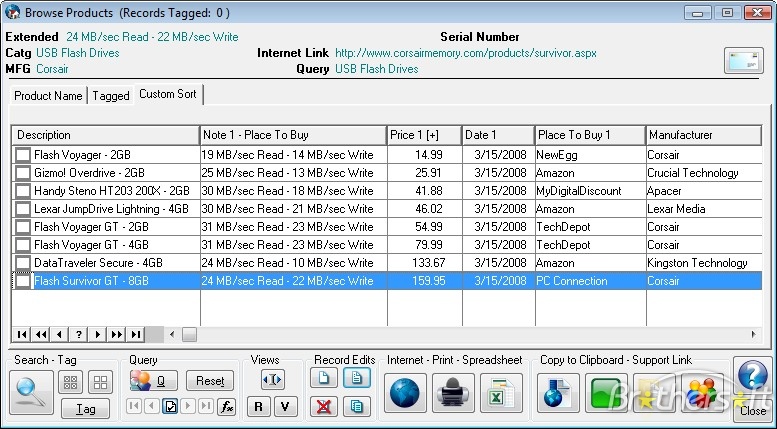Click the Close button
The image size is (777, 429).
(x=753, y=411)
